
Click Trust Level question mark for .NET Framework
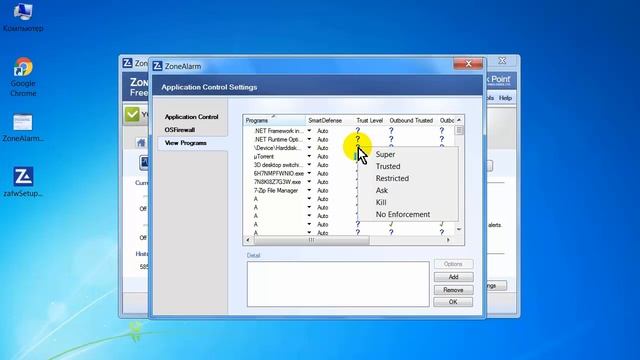358,131
